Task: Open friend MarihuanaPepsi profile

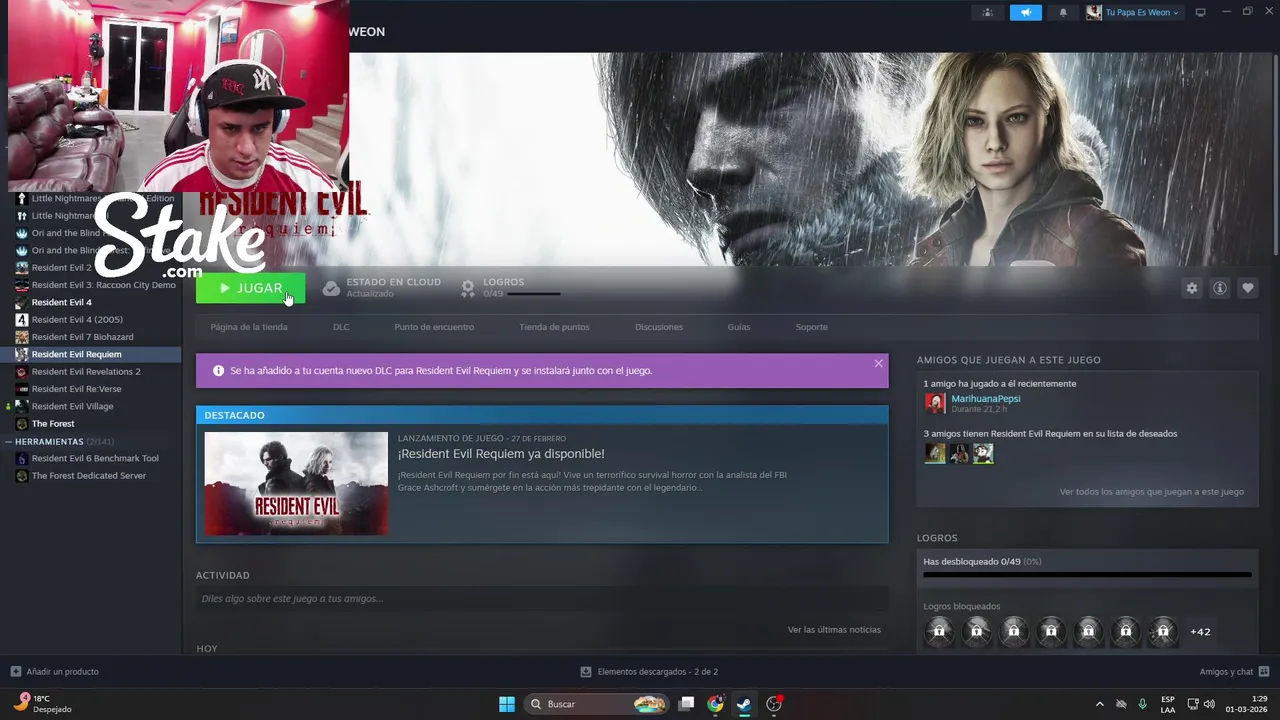Action: coord(986,398)
